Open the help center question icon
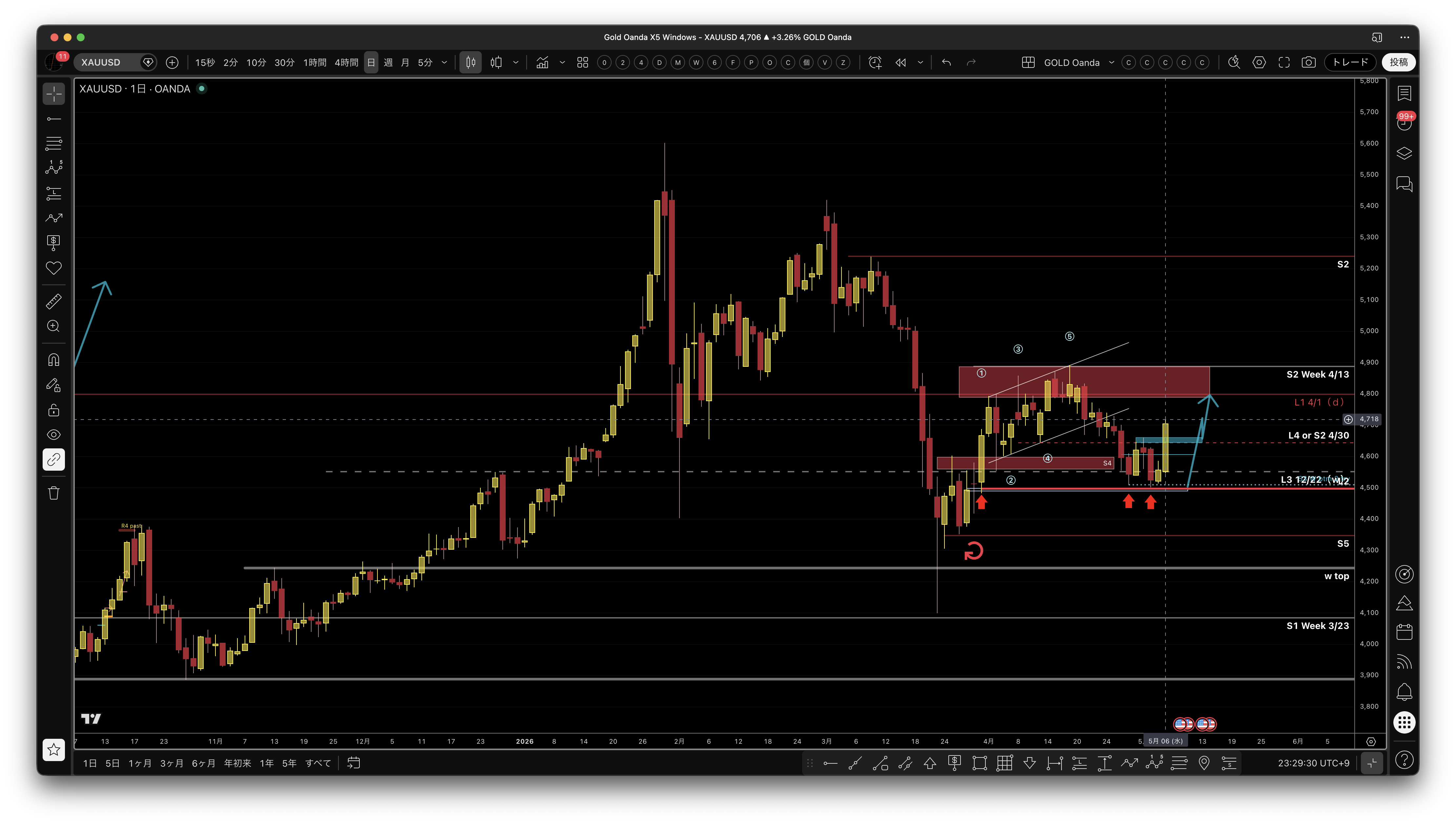This screenshot has height=824, width=1456. click(1405, 760)
